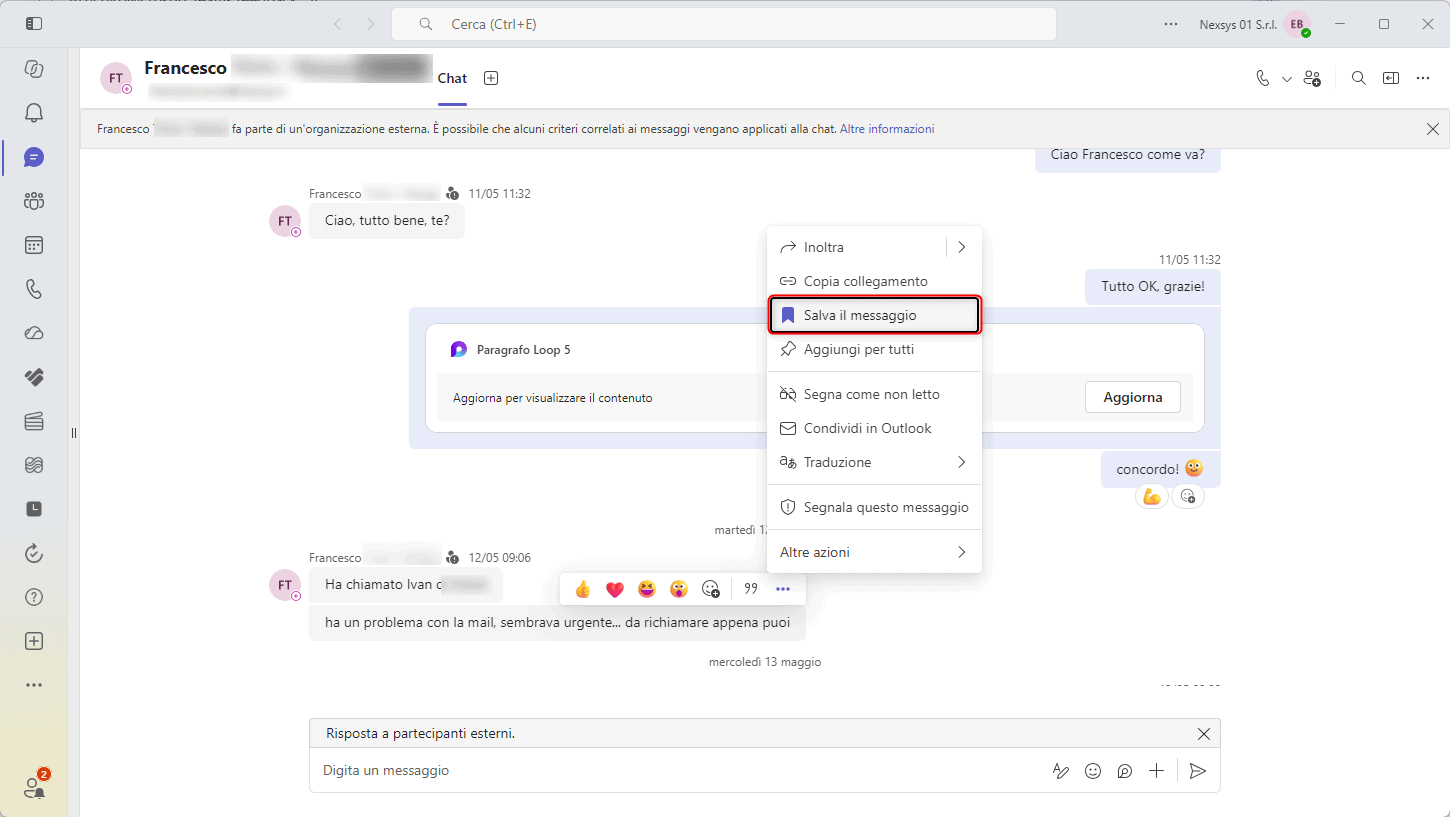Open the chat pop-out icon in the header
Viewport: 1450px width, 817px height.
click(x=1391, y=78)
